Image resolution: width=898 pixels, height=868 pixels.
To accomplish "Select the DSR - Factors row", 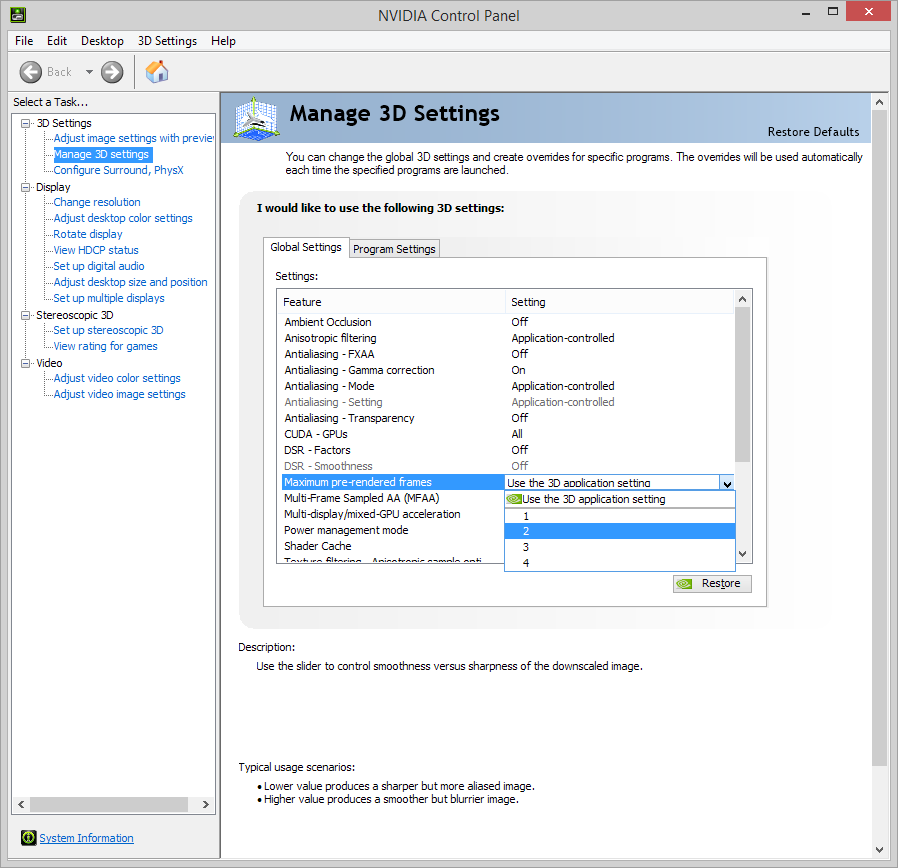I will (507, 451).
